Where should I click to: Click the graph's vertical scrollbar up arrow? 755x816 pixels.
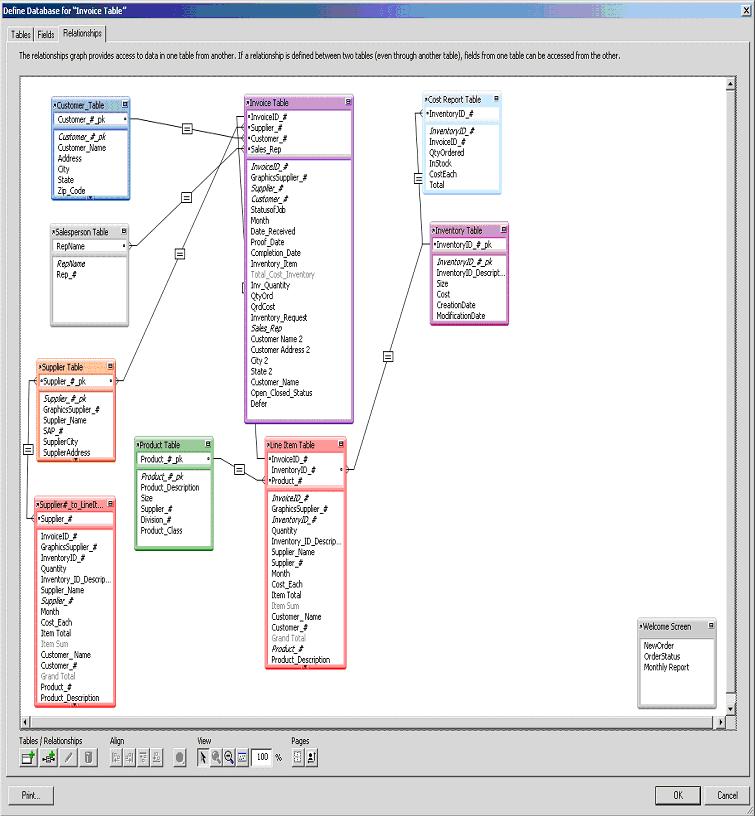(731, 83)
